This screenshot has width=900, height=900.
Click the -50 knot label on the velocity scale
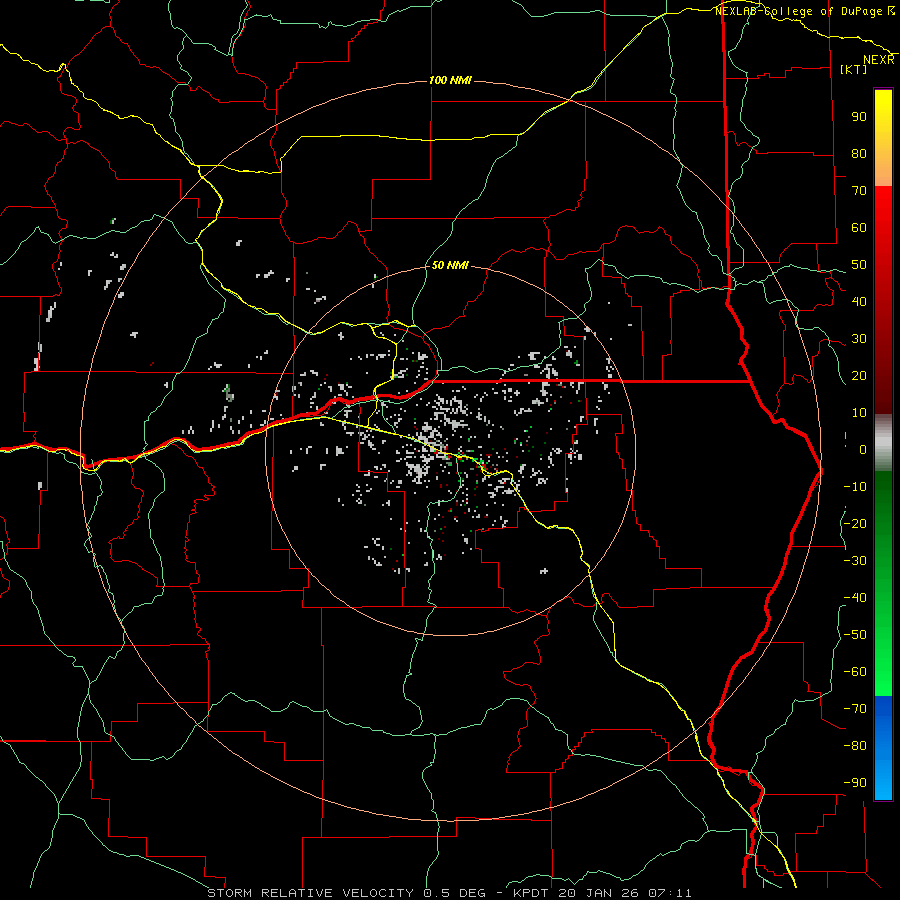click(x=855, y=635)
